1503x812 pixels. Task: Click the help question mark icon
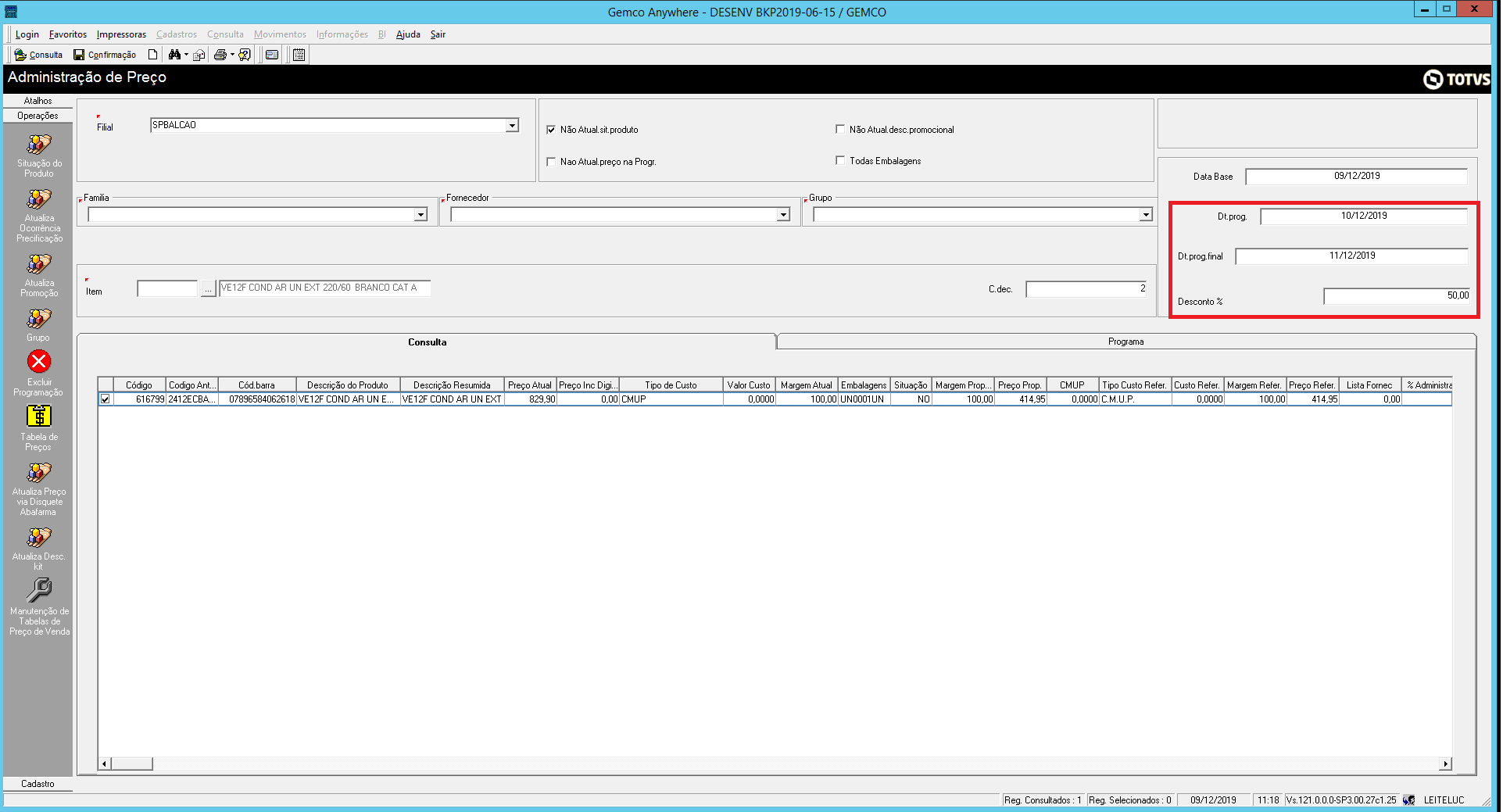tap(245, 55)
